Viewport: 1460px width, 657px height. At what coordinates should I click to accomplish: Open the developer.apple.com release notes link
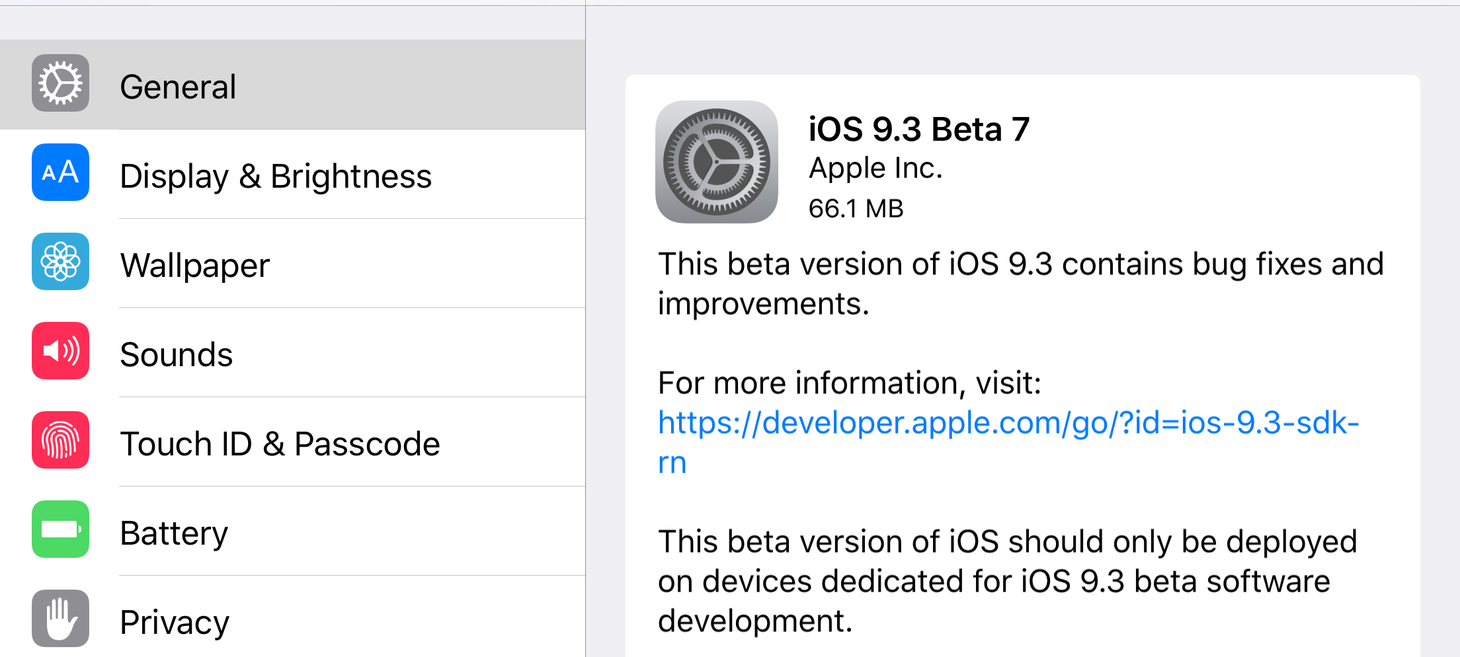[1008, 442]
